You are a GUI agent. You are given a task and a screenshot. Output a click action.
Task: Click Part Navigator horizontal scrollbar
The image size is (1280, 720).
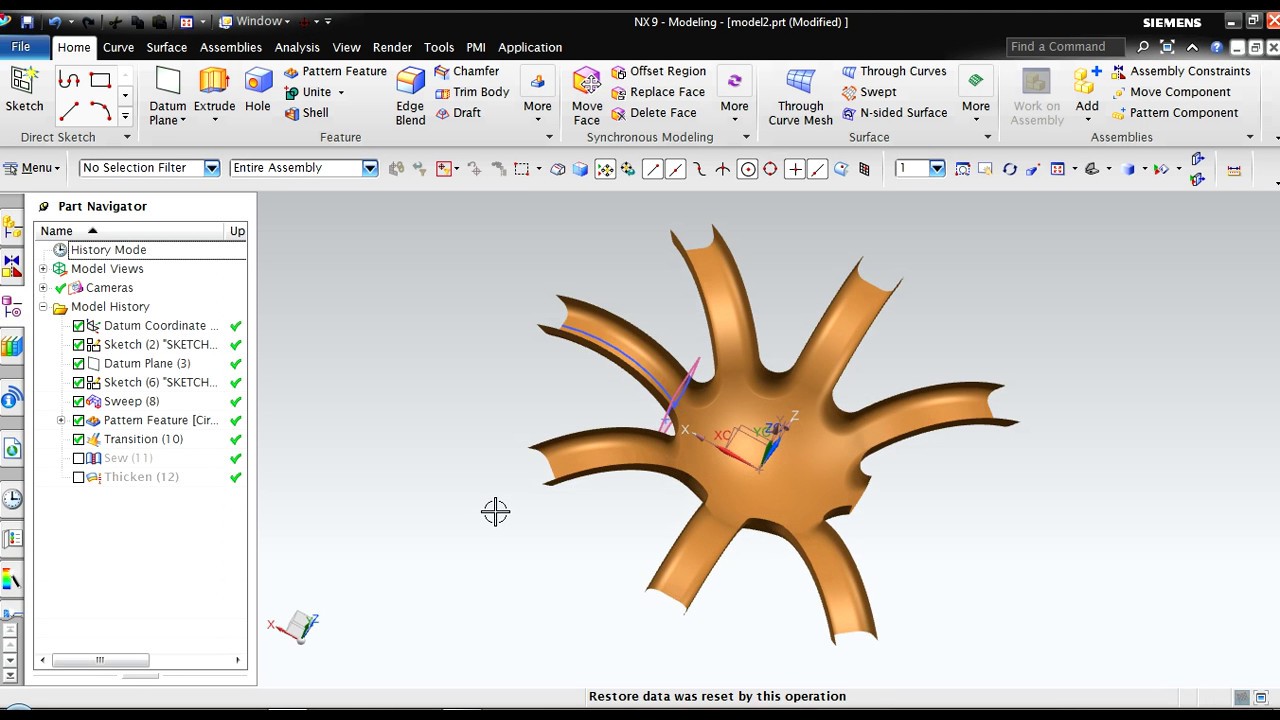(x=100, y=660)
